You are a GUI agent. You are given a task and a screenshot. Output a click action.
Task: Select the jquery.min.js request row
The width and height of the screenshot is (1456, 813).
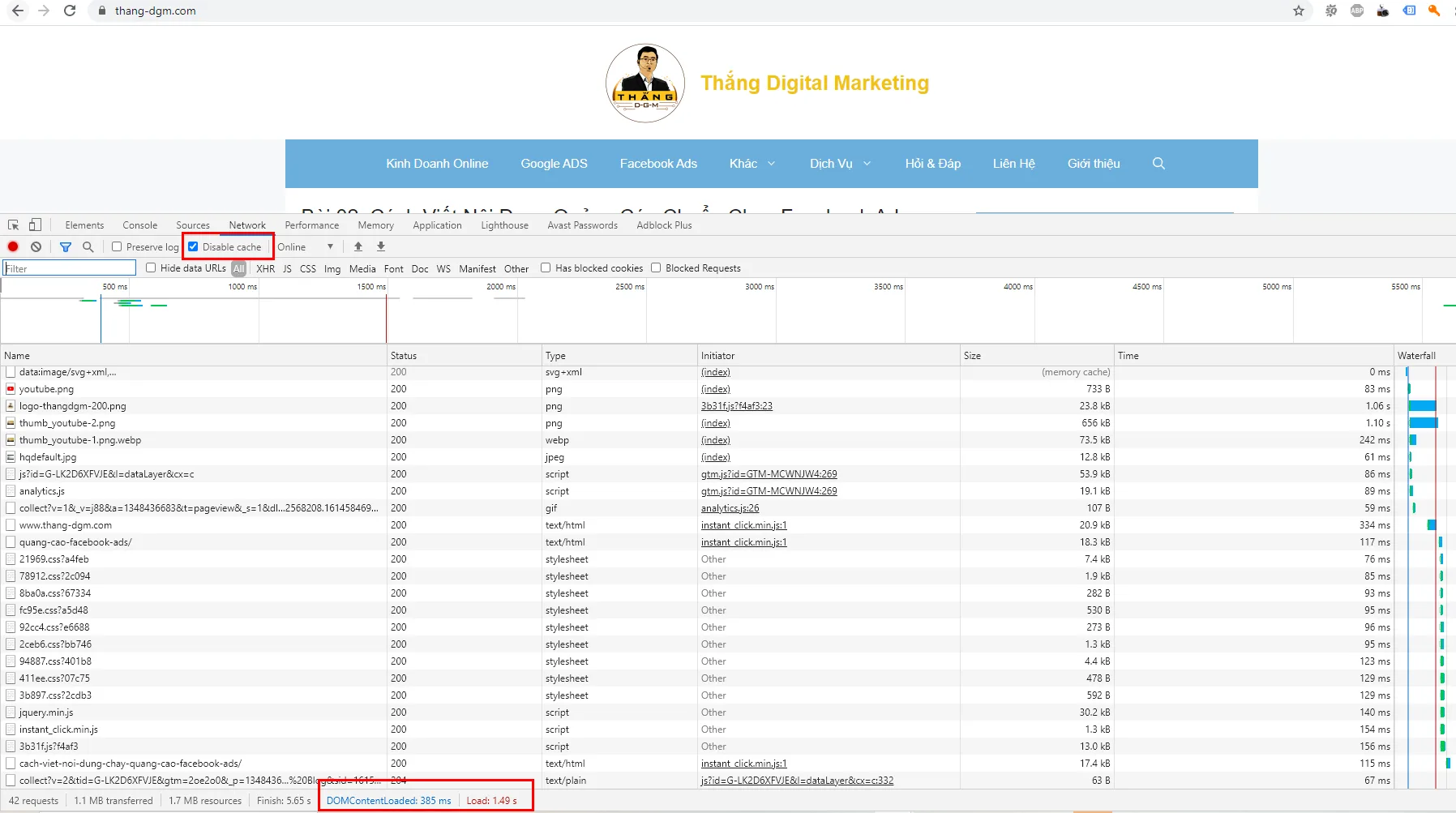point(728,712)
